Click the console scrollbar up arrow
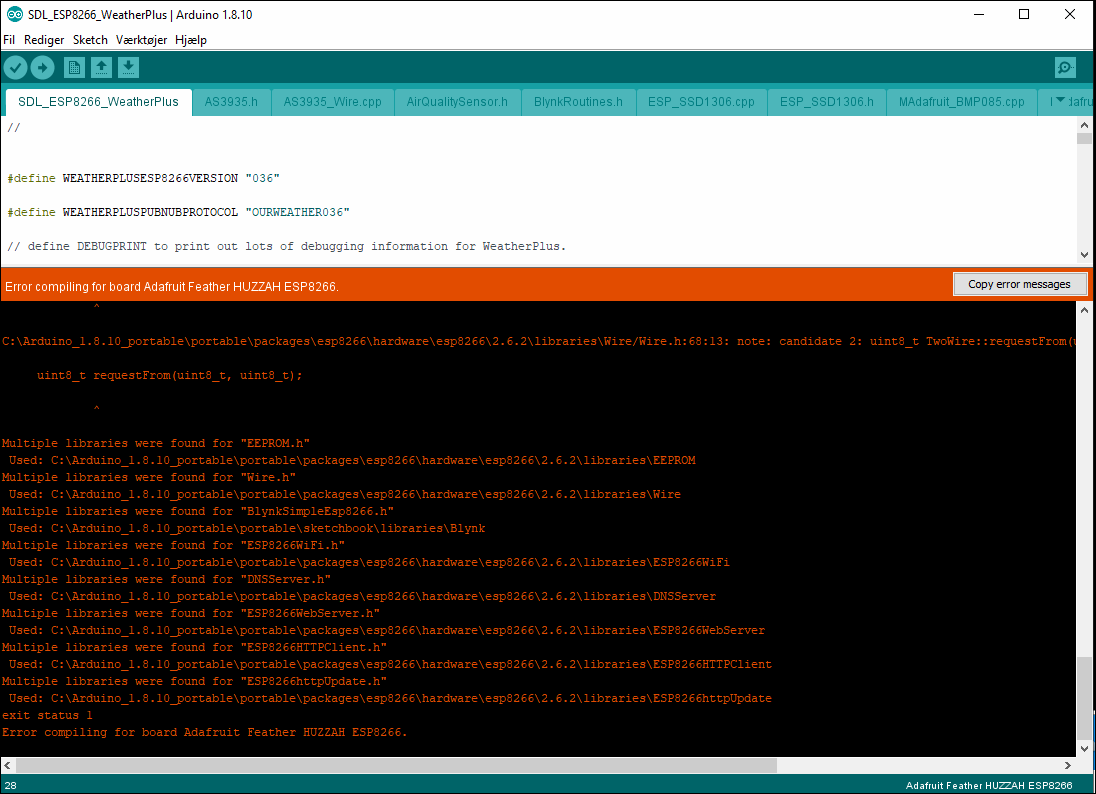The width and height of the screenshot is (1096, 794). tap(1084, 310)
